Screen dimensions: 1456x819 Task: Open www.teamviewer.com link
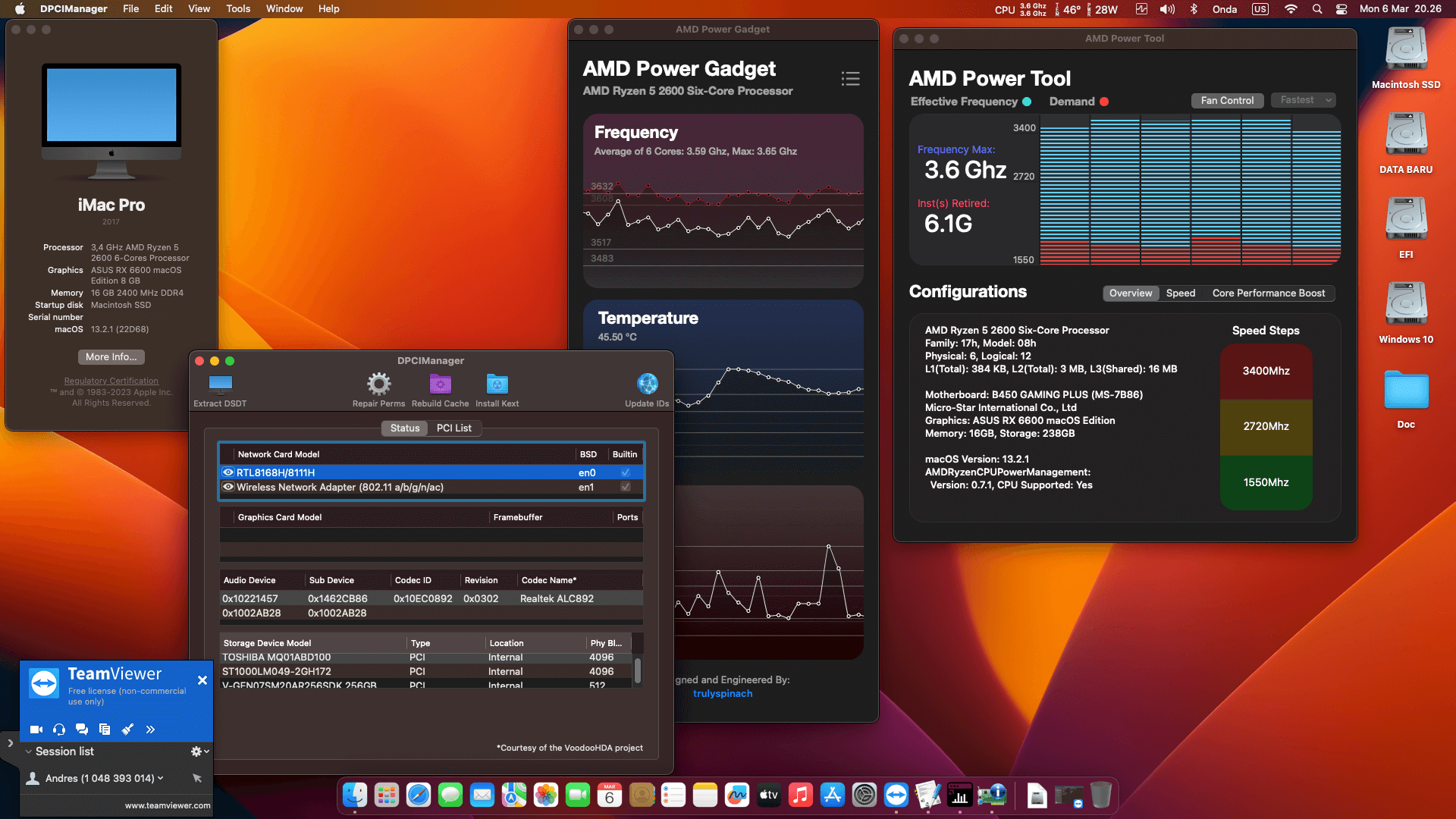[x=168, y=806]
